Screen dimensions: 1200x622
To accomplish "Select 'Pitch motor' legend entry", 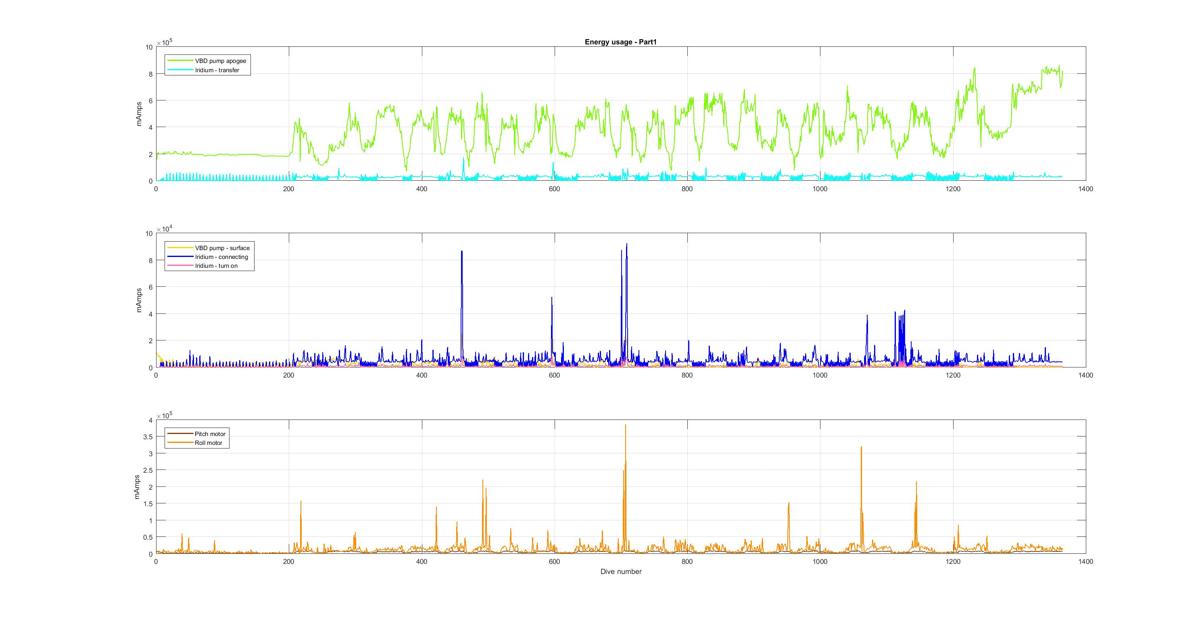I will [x=210, y=433].
